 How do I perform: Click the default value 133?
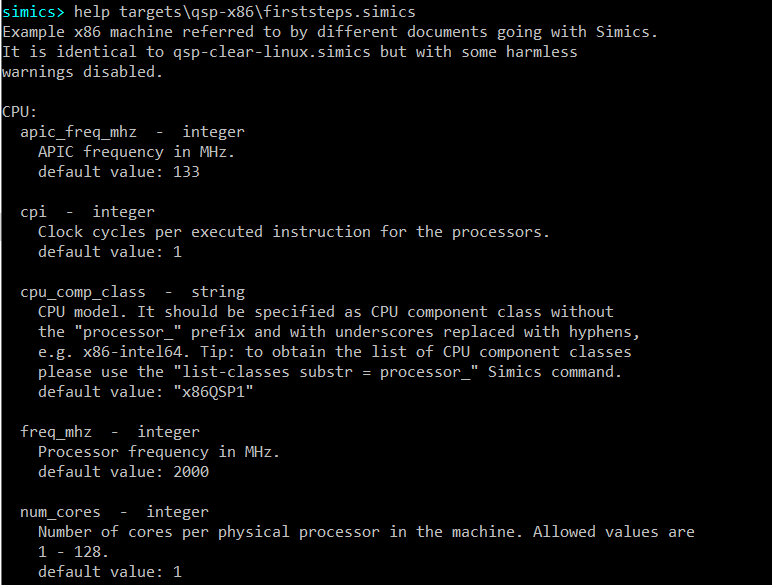pyautogui.click(x=186, y=172)
